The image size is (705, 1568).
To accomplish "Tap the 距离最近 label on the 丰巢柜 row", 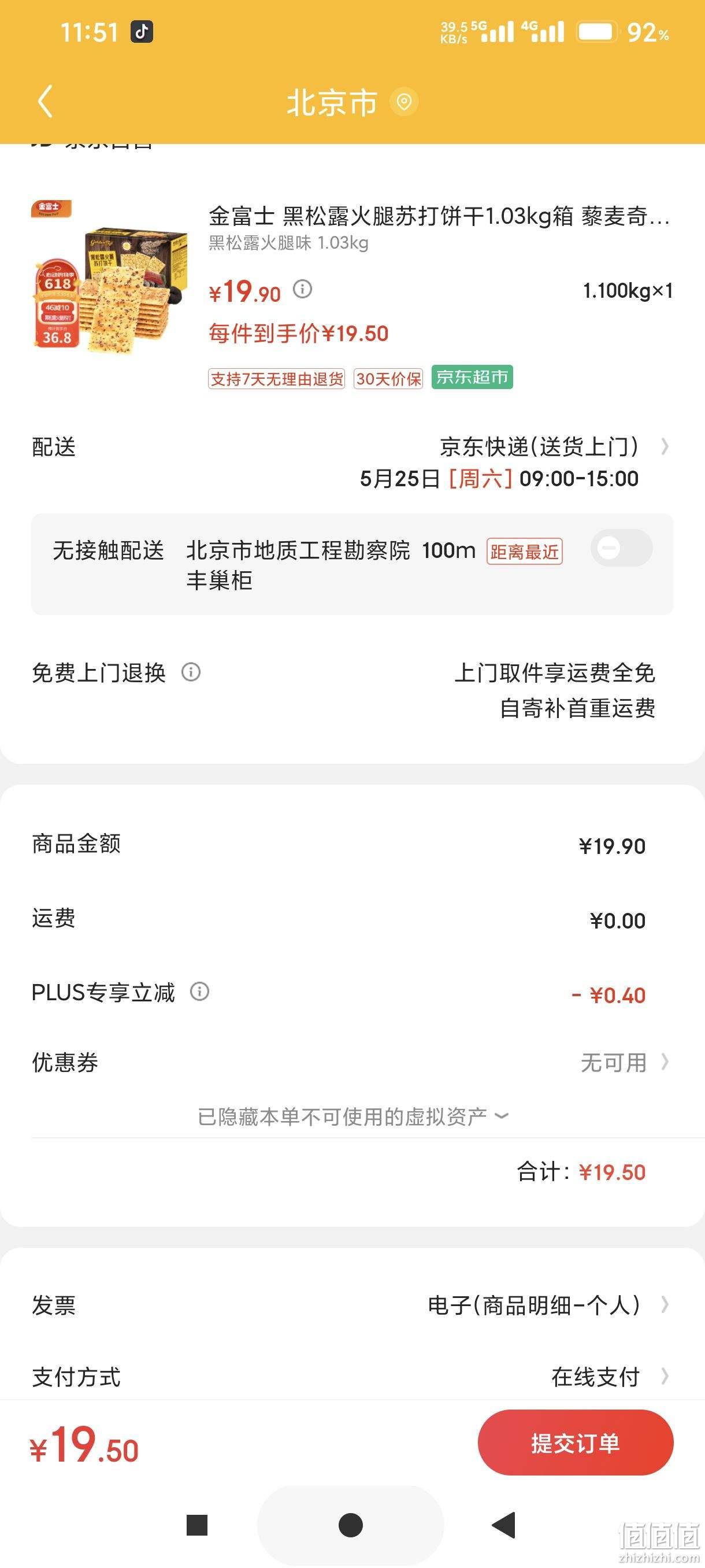I will click(524, 552).
